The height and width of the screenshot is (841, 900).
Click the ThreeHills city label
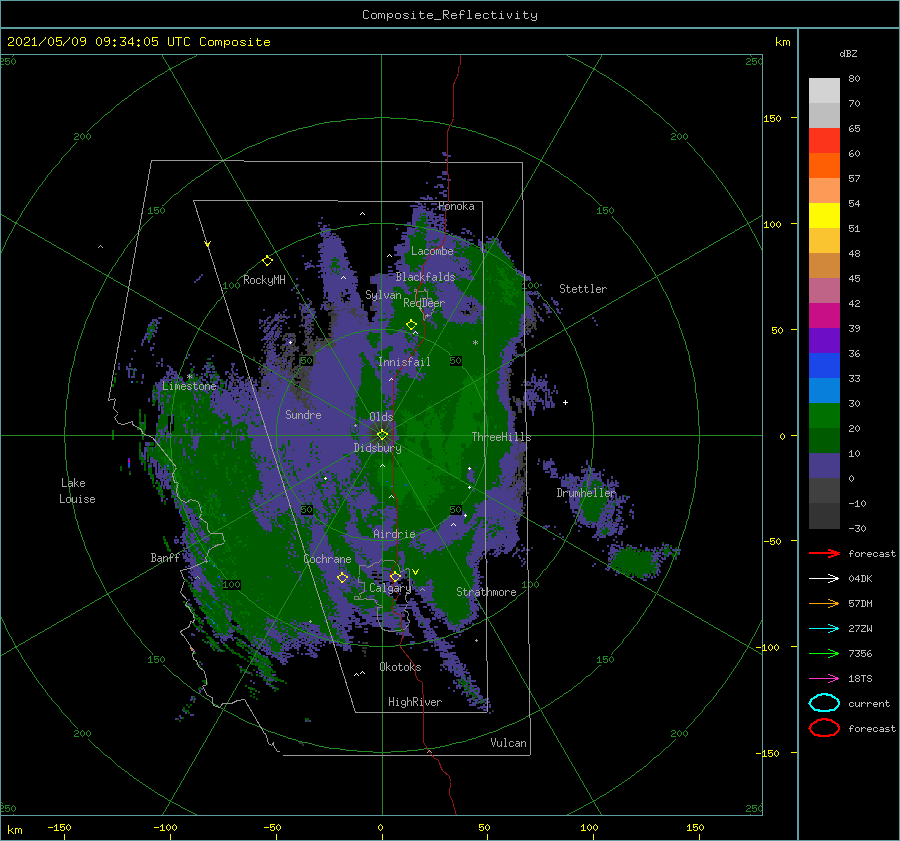[502, 437]
